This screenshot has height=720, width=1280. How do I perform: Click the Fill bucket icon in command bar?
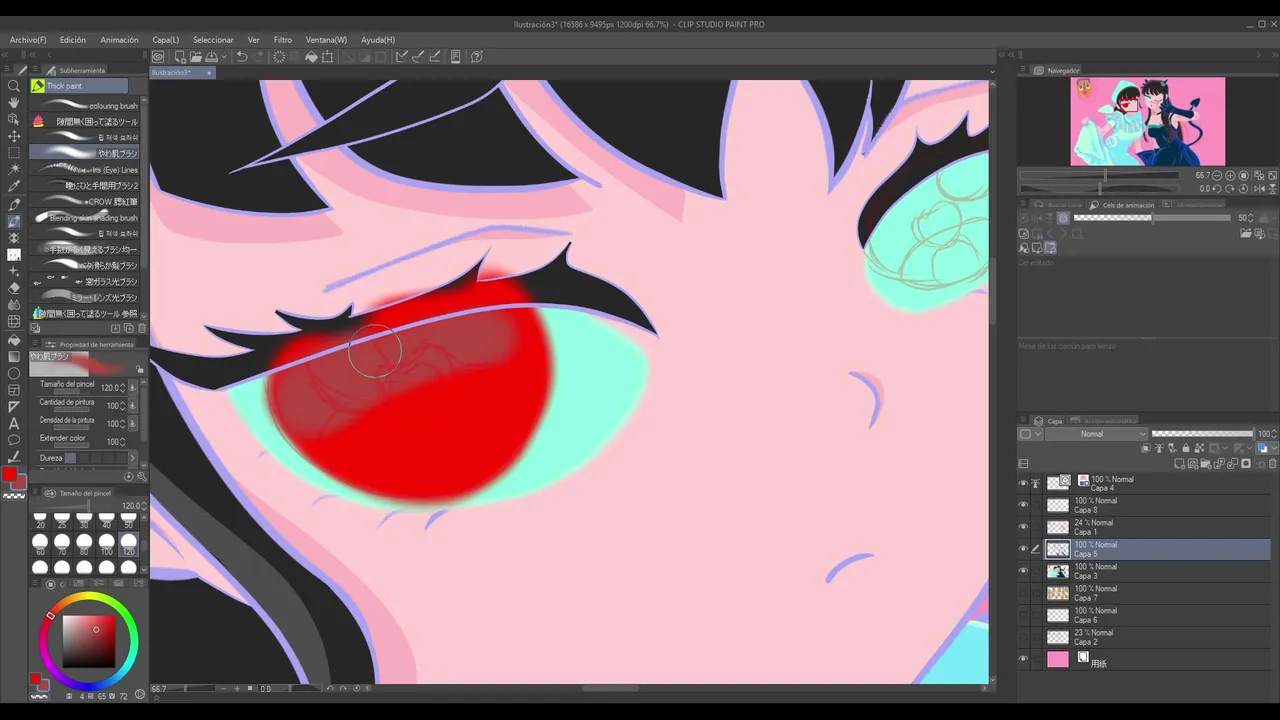pyautogui.click(x=311, y=57)
